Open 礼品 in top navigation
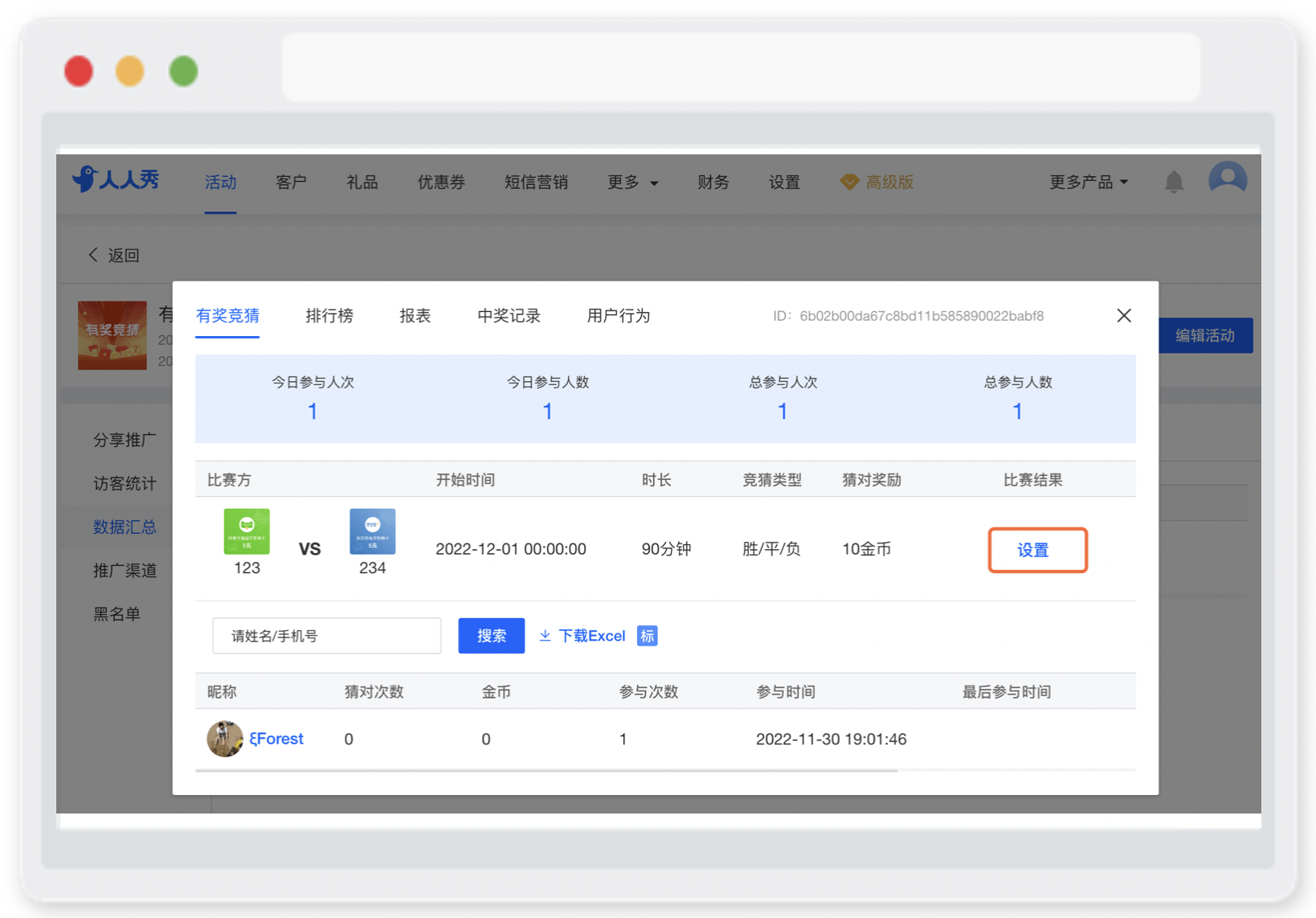 362,182
